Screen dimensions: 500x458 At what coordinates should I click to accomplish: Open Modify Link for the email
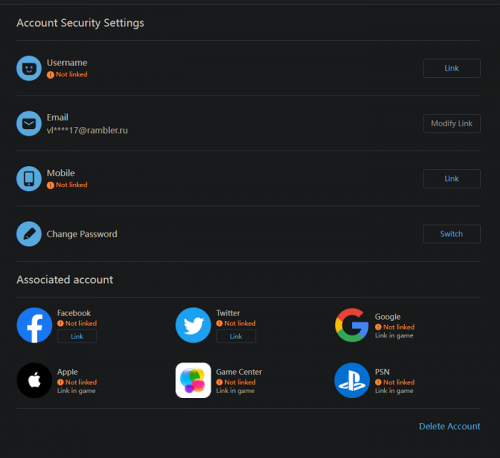[x=452, y=124]
